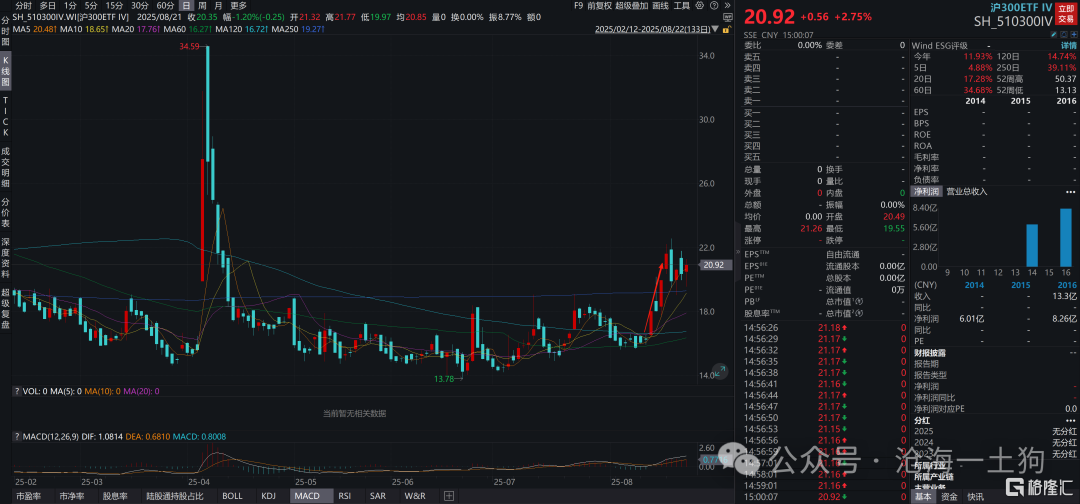Viewport: 1080px width, 504px height.
Task: Click the 立即交易 trade button
Action: (x=1066, y=14)
